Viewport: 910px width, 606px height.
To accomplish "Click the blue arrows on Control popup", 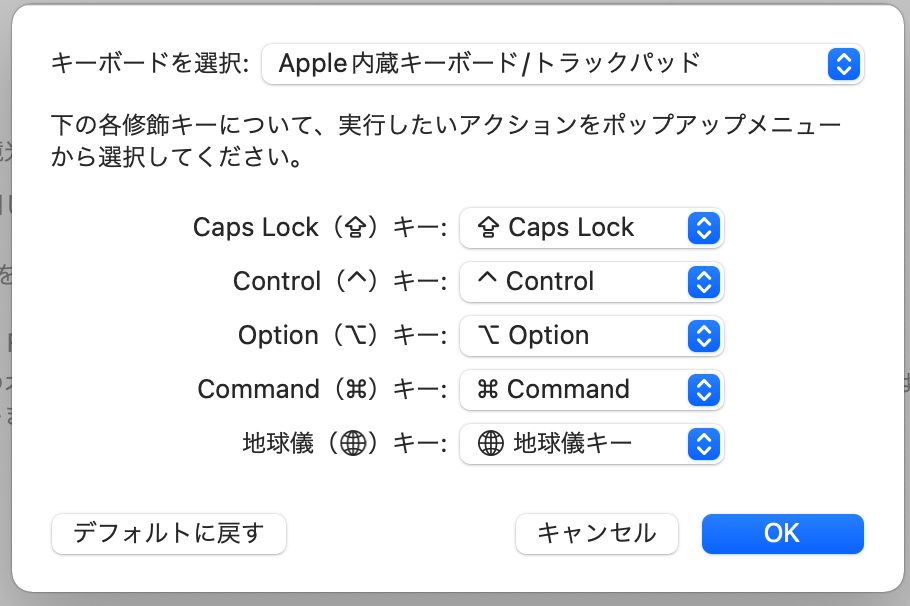I will pos(704,282).
